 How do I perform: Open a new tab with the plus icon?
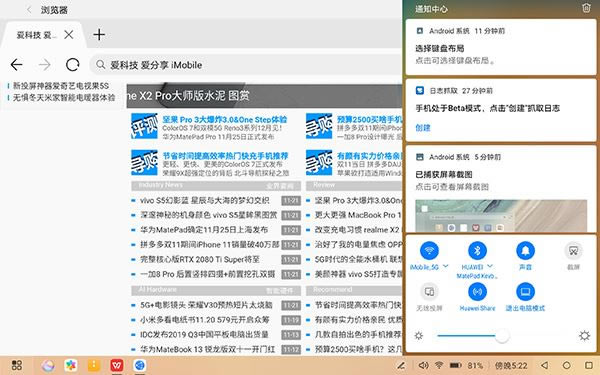pos(99,35)
